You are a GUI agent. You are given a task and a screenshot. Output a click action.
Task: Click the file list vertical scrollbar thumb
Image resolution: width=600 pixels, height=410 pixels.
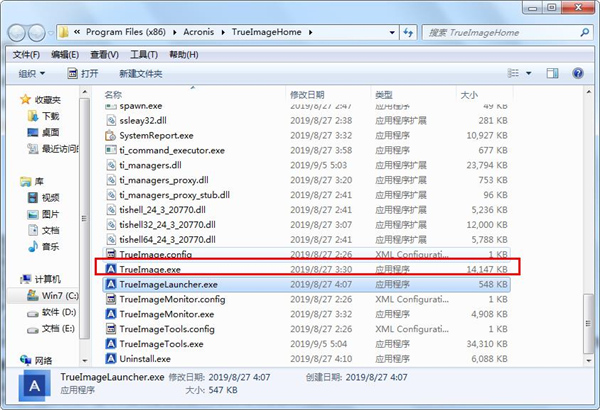point(589,323)
